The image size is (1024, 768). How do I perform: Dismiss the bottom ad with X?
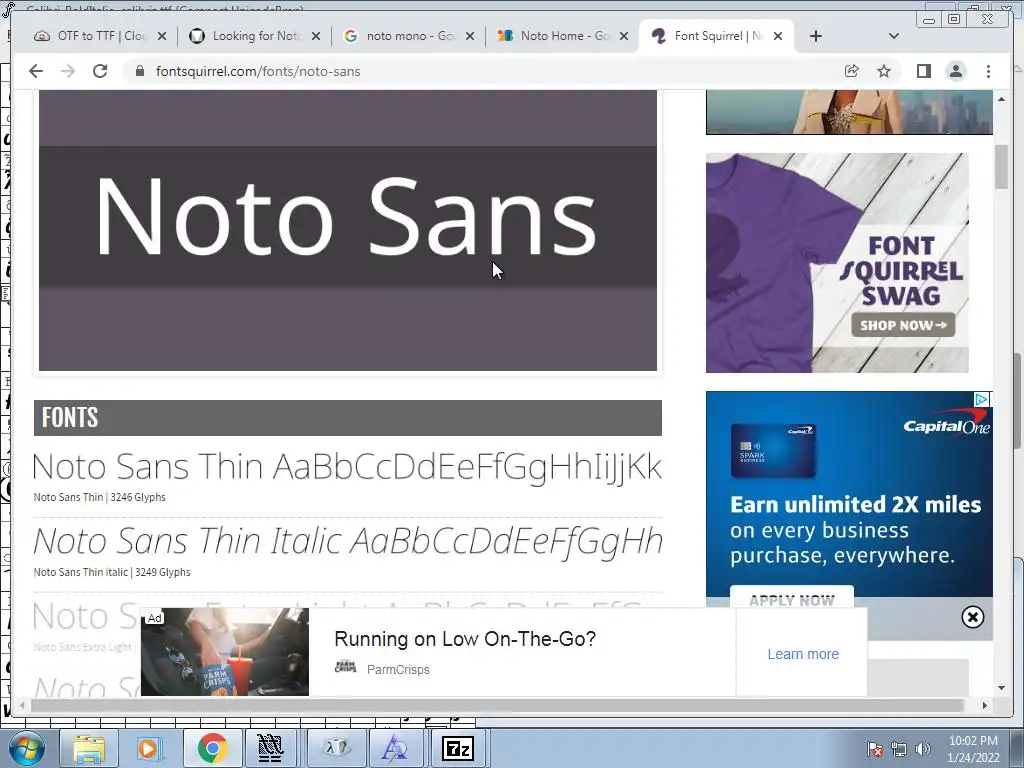(x=972, y=617)
